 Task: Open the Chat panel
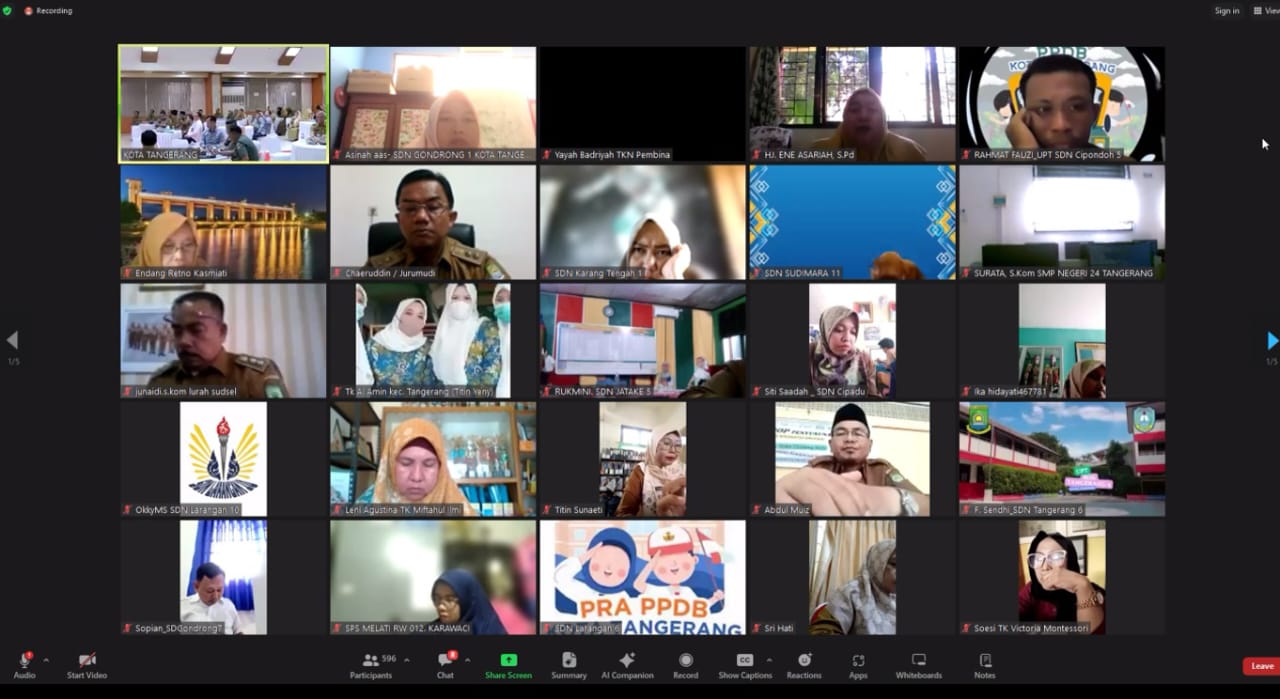445,664
